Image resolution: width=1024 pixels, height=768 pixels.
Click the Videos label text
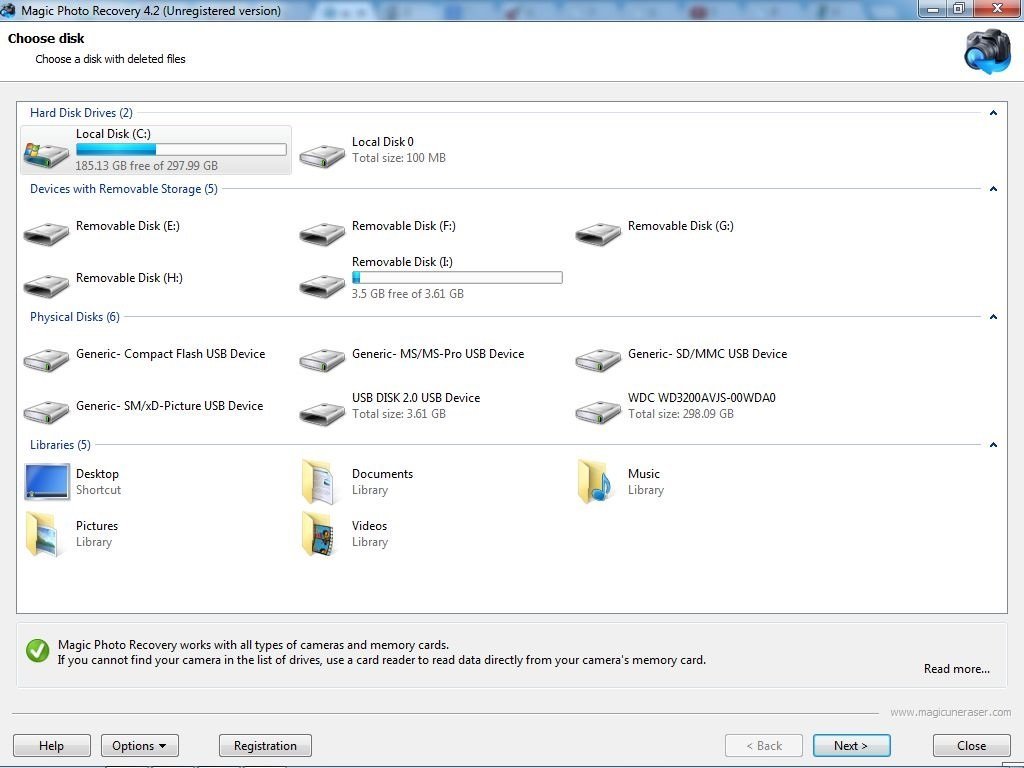click(x=370, y=526)
